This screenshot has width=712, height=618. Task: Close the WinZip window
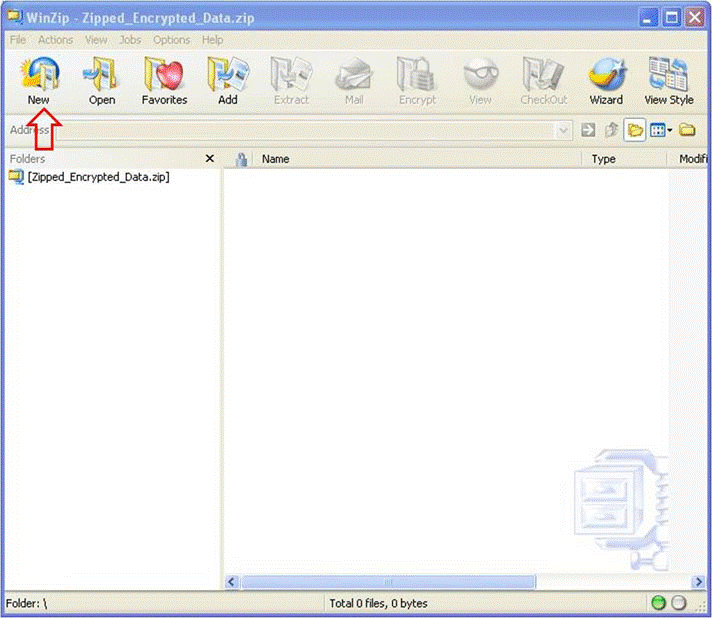[x=695, y=18]
